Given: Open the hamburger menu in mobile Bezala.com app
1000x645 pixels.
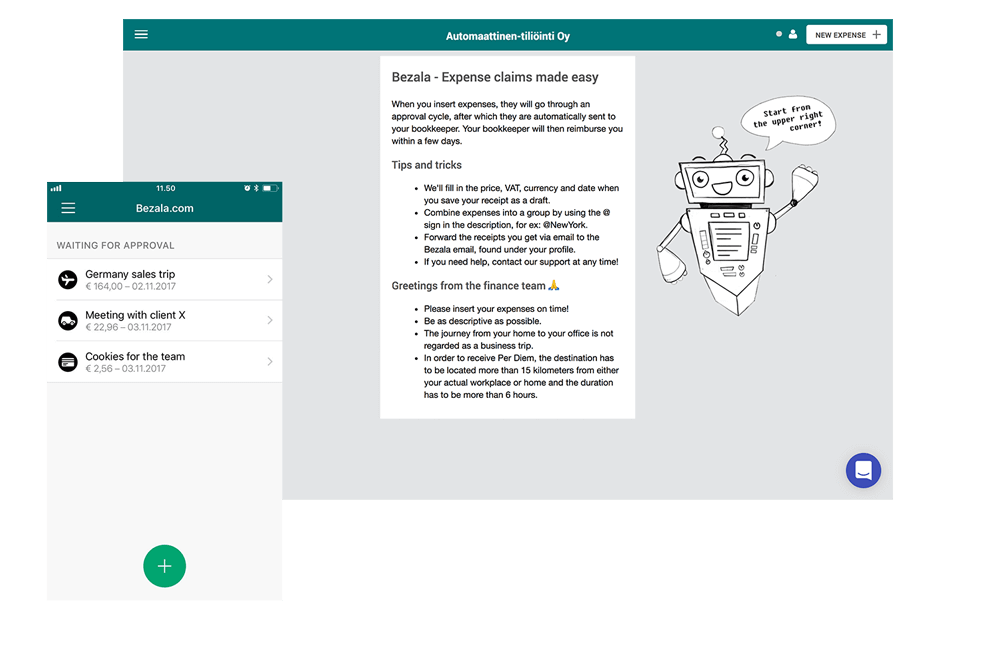Looking at the screenshot, I should pyautogui.click(x=68, y=208).
